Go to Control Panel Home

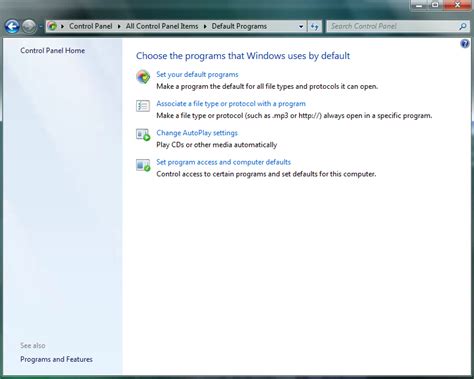pos(52,51)
